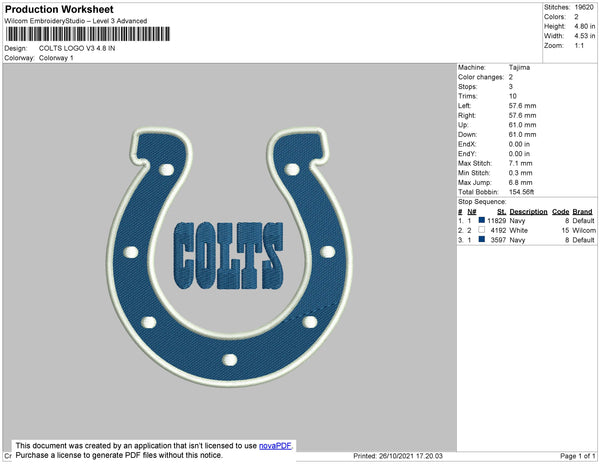
Task: Click the White swatch in stop 2
Action: 482,230
